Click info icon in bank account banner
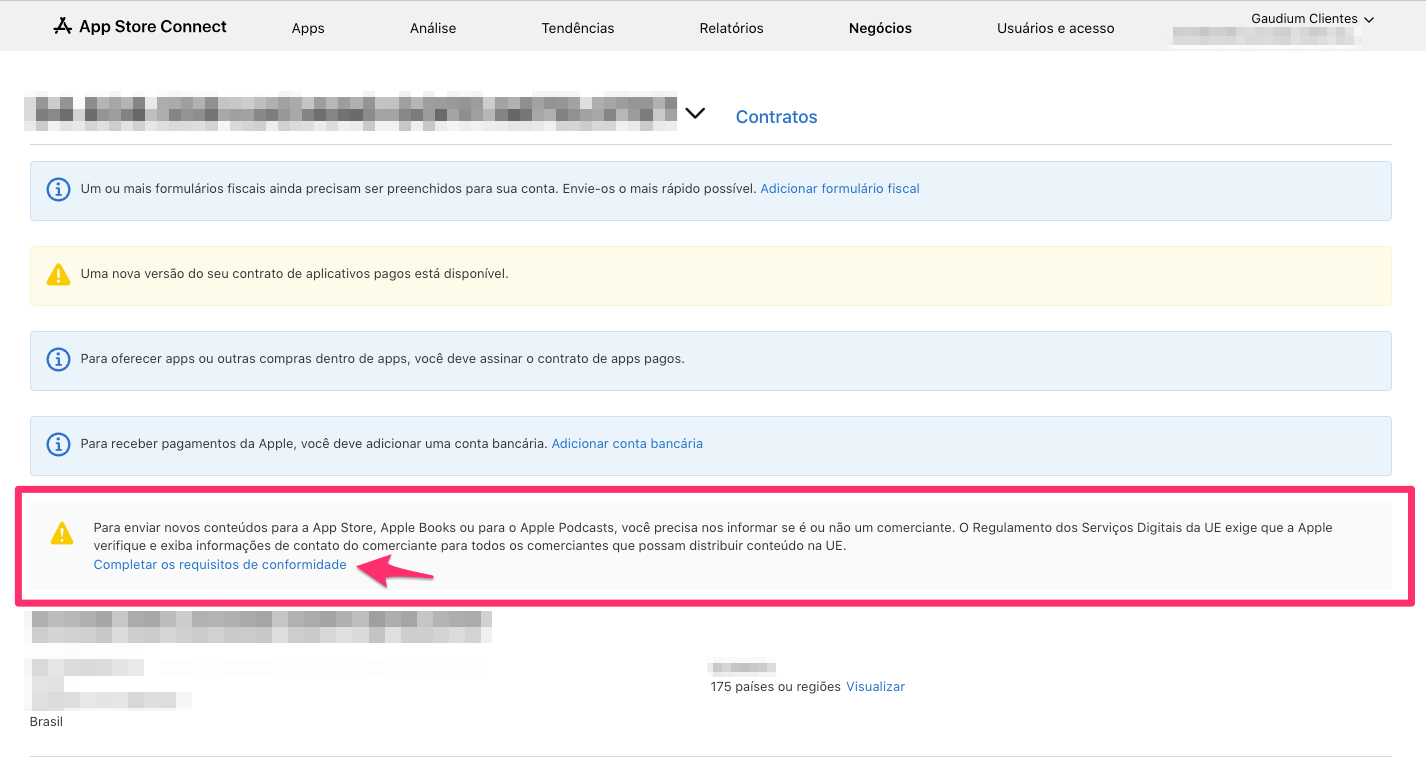 click(59, 444)
